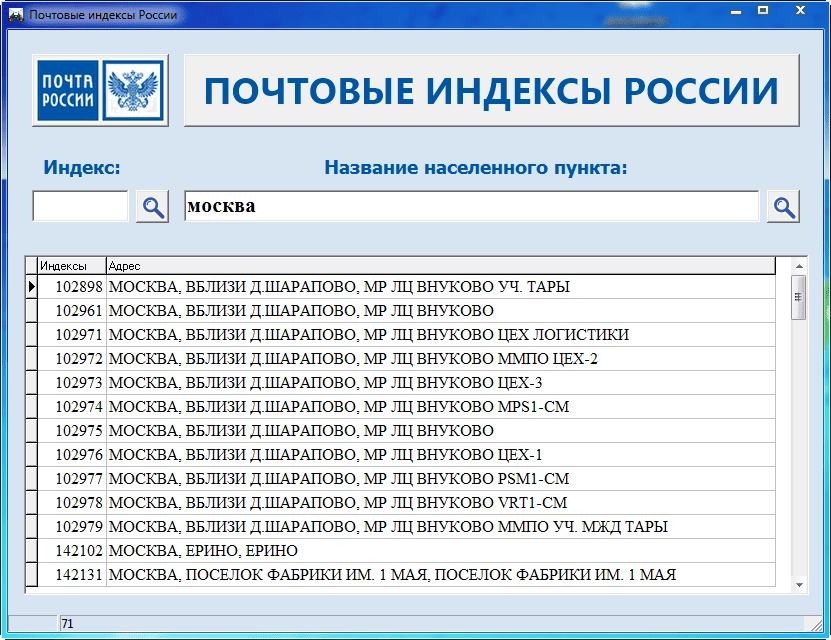Maximize the Почтовые индексы России window
Screen dimensions: 831x640
coord(763,11)
